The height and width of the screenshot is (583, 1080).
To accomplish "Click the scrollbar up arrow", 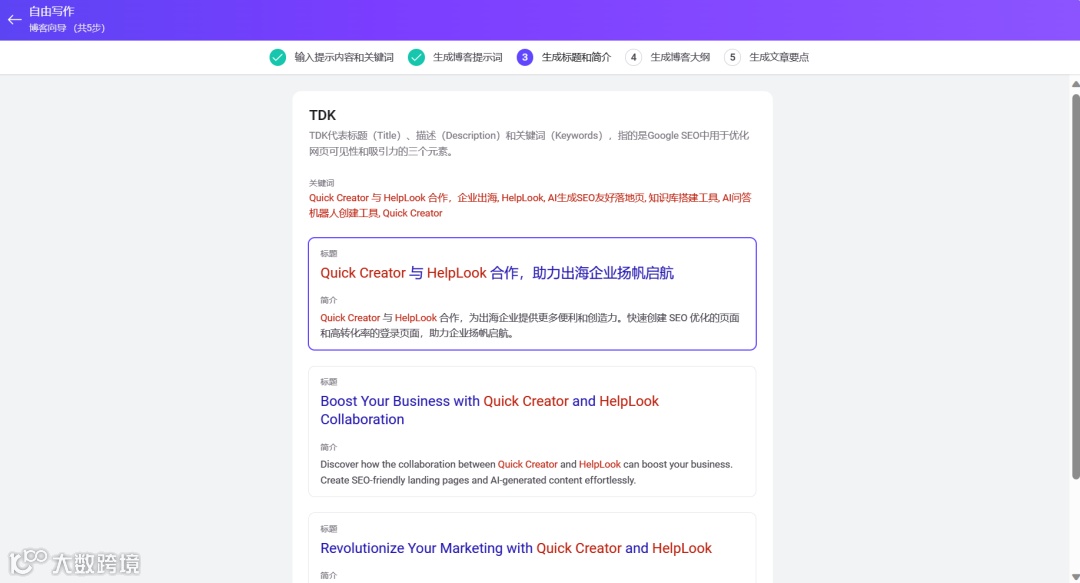I will point(1072,85).
